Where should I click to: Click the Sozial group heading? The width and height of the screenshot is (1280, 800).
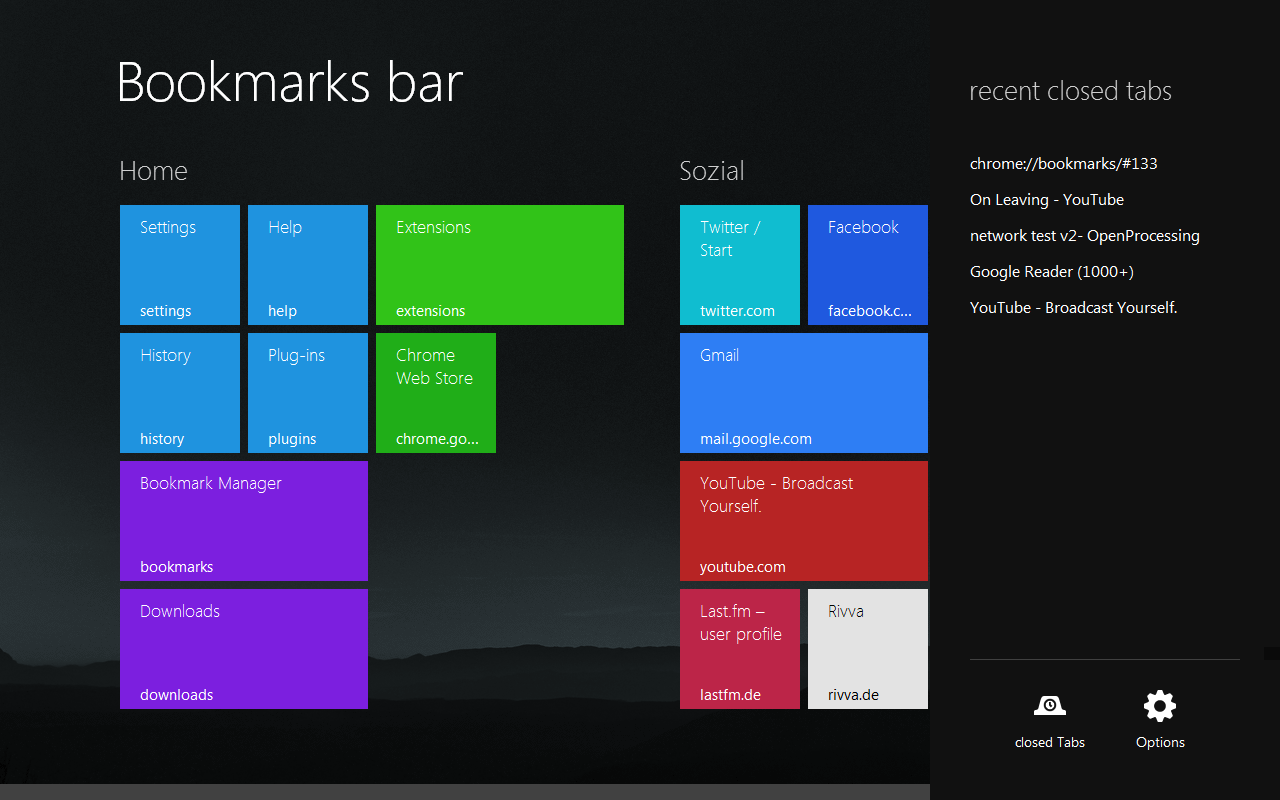pyautogui.click(x=712, y=171)
